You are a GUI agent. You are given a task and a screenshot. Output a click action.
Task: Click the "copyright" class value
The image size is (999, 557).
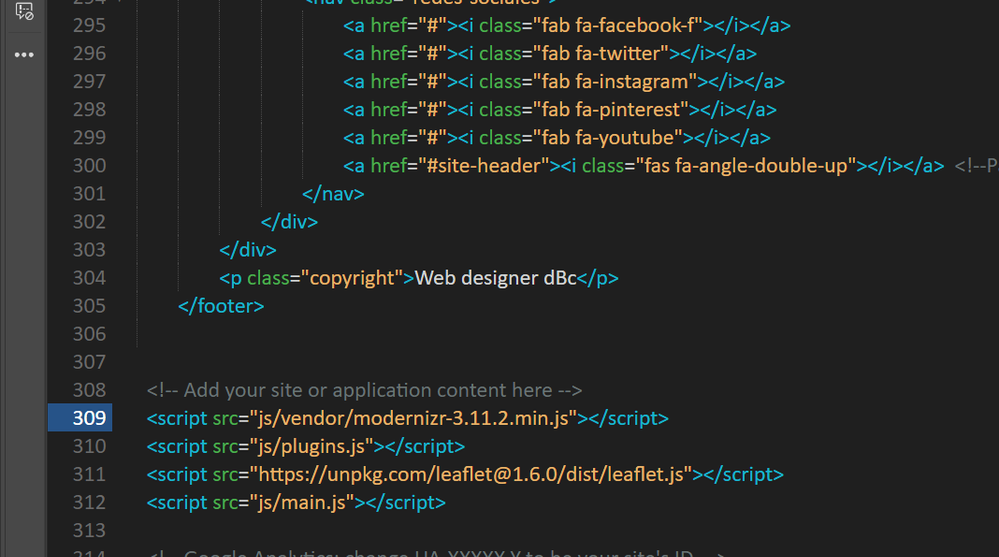(x=352, y=278)
